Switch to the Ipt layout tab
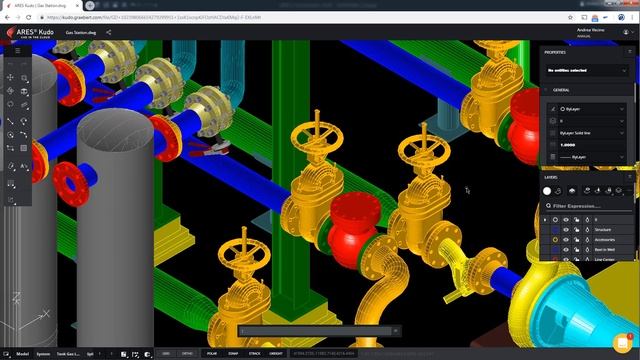This screenshot has width=640, height=360. [90, 354]
